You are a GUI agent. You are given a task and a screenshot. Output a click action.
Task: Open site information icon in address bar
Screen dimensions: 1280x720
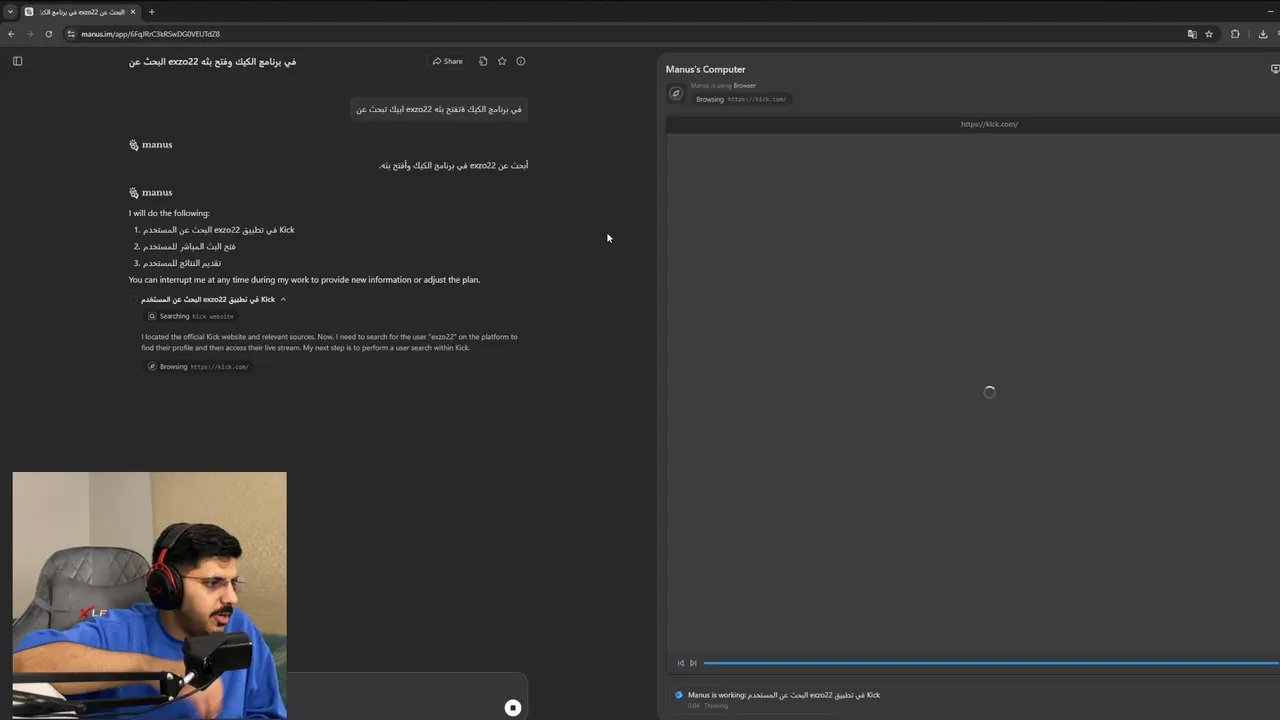pos(71,34)
